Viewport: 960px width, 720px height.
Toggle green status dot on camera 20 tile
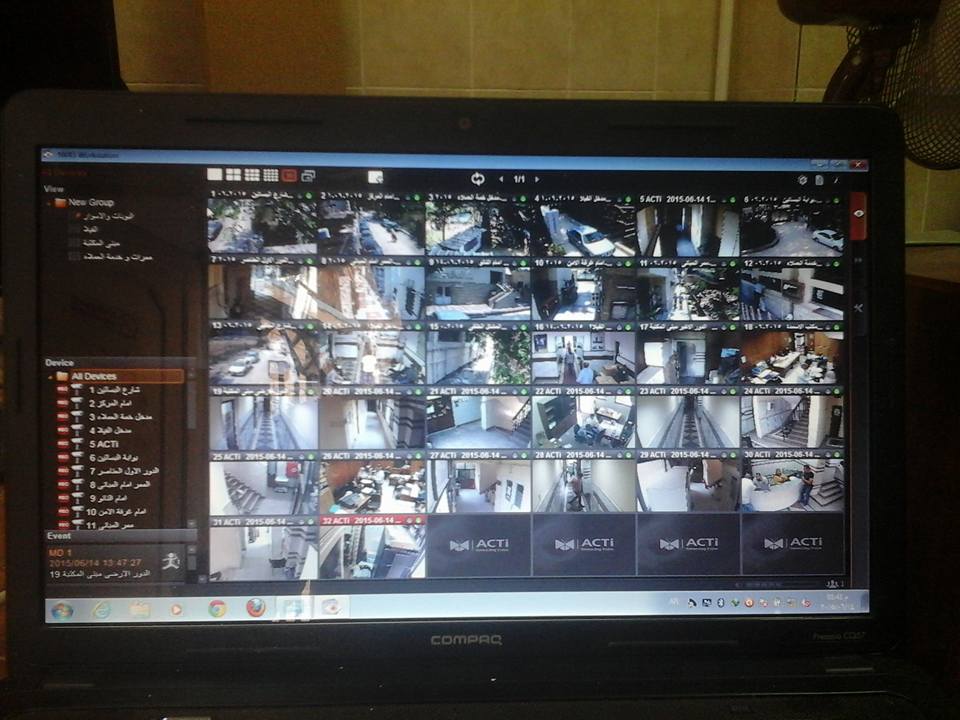[x=420, y=391]
